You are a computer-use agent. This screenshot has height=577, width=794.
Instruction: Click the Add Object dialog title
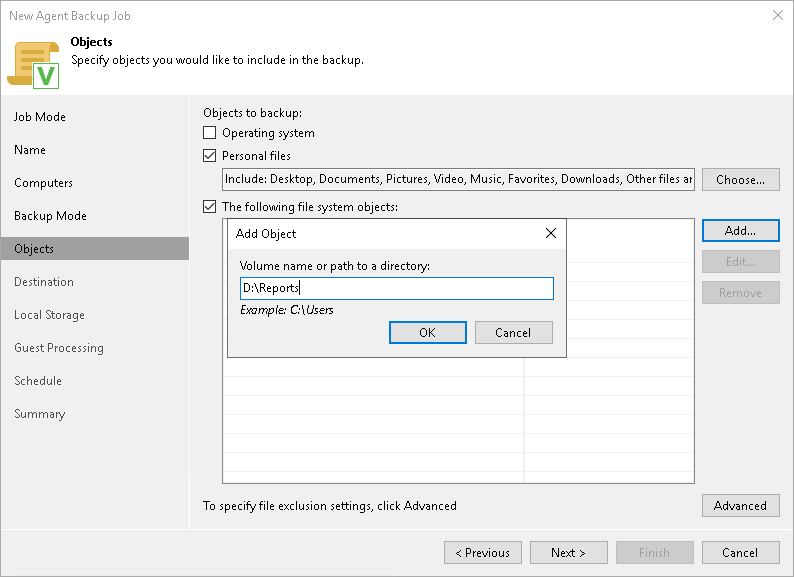(266, 234)
